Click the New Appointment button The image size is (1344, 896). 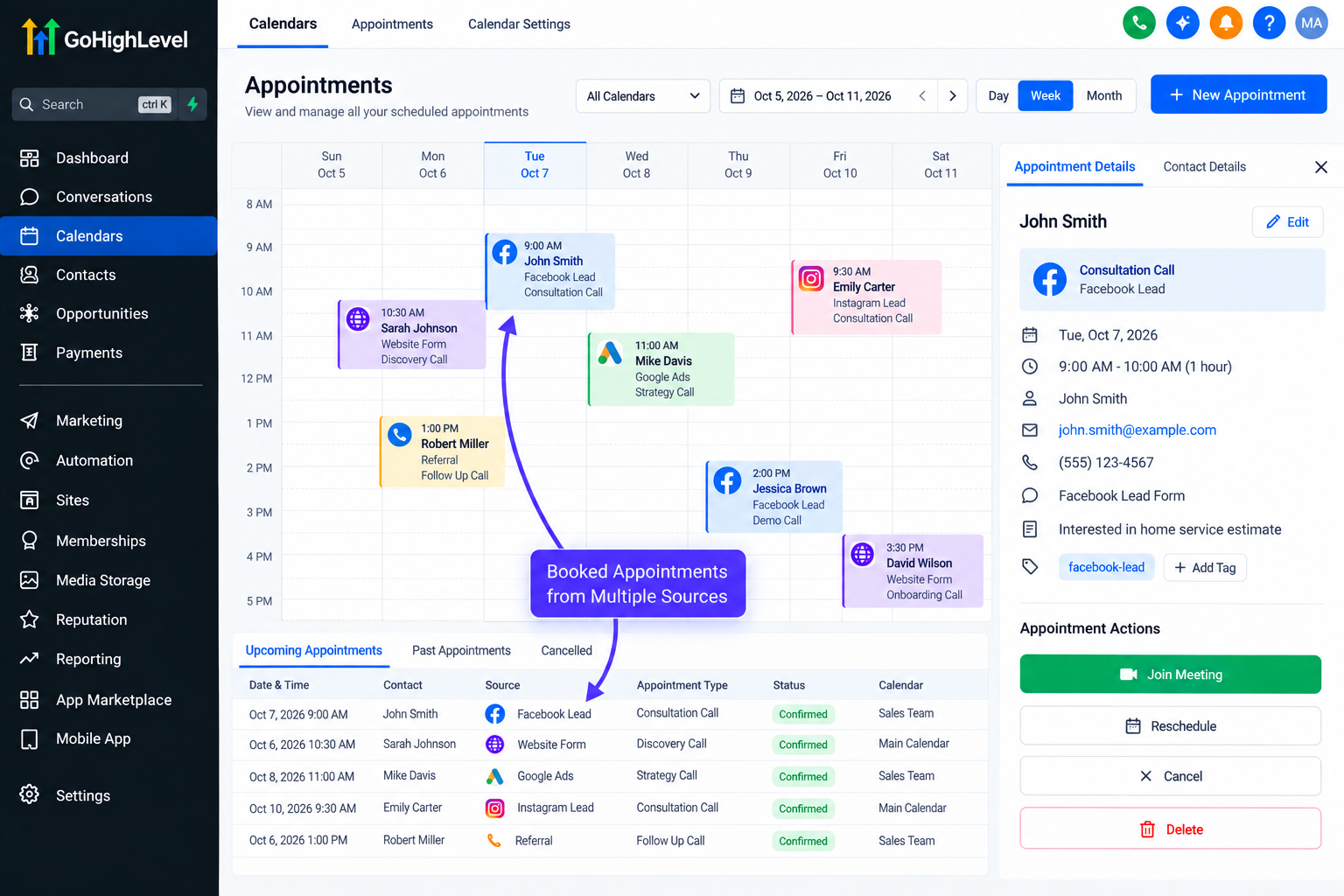pyautogui.click(x=1238, y=94)
